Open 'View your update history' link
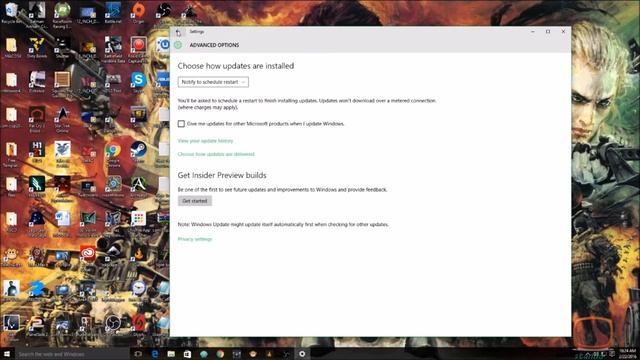 click(x=205, y=141)
